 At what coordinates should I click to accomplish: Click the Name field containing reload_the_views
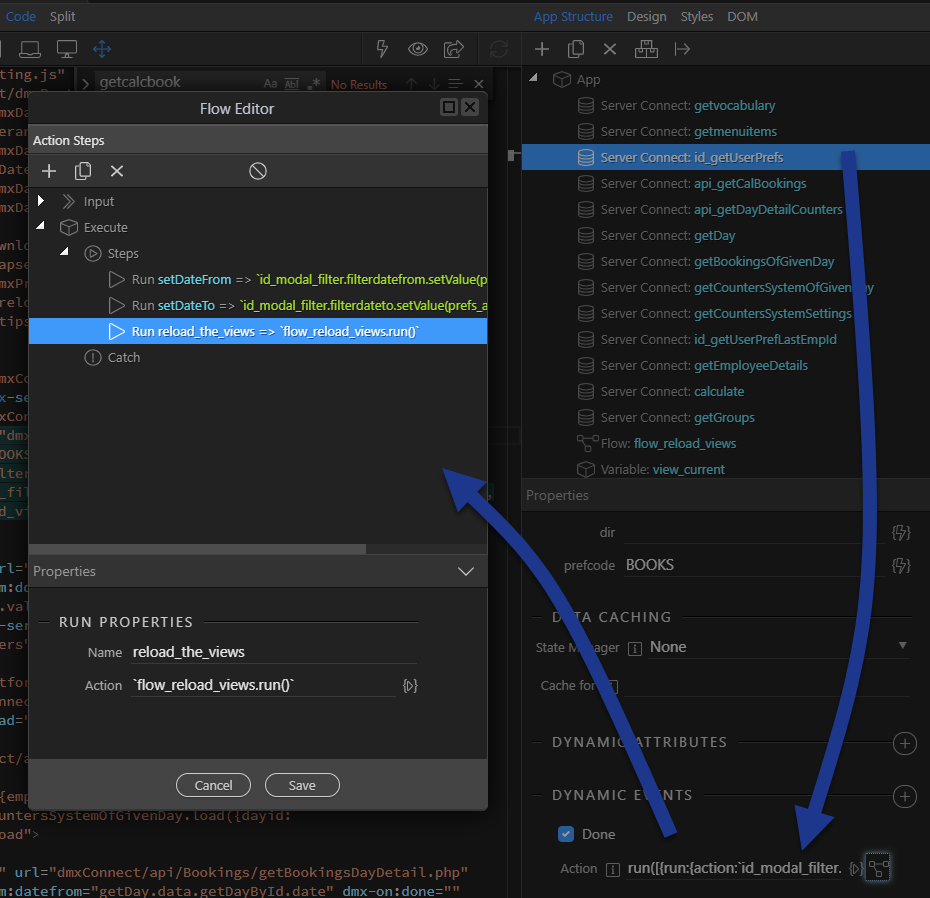(273, 652)
